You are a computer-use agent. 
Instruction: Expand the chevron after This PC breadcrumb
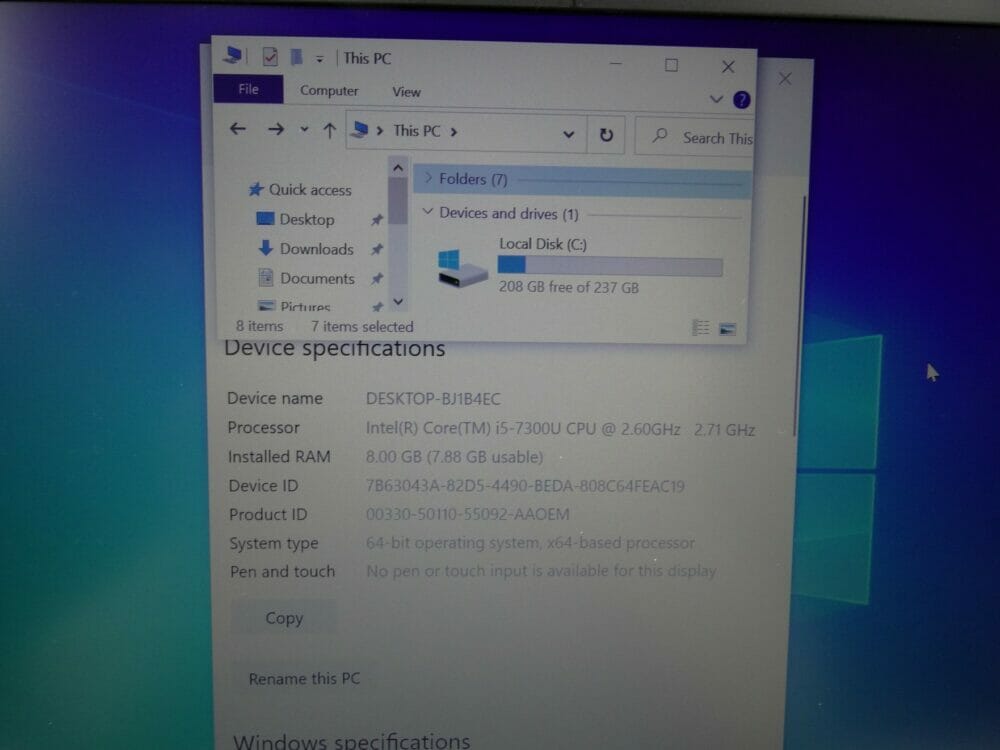[x=453, y=132]
